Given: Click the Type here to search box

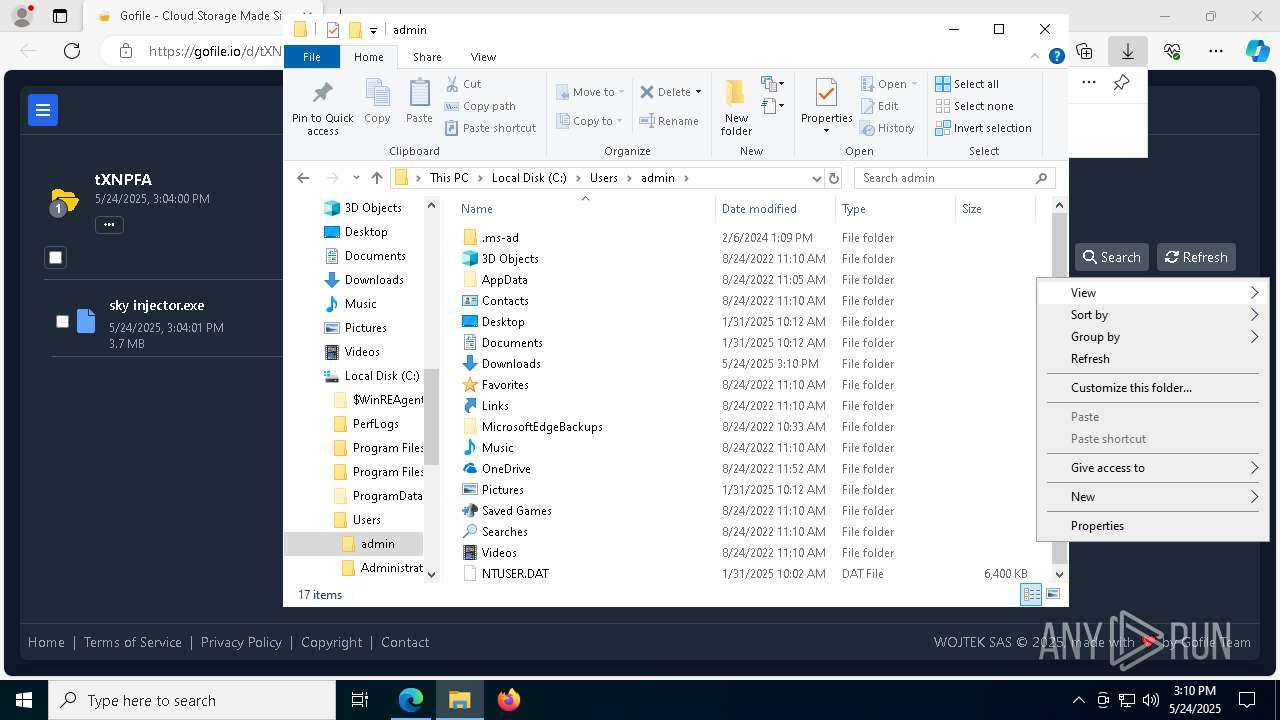Looking at the screenshot, I should tap(192, 700).
